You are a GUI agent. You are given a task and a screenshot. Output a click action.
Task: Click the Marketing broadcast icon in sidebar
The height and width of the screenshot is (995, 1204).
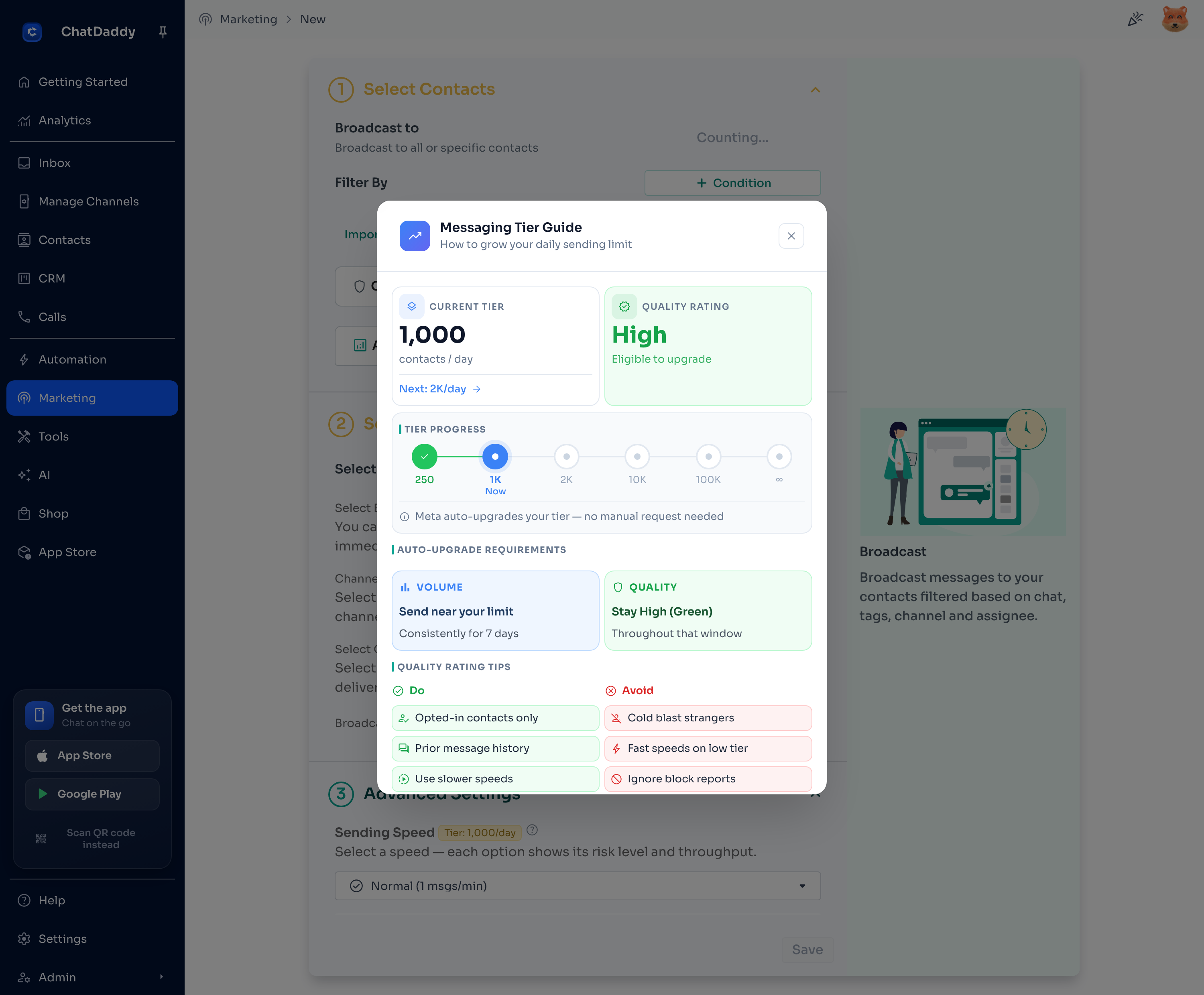point(24,398)
